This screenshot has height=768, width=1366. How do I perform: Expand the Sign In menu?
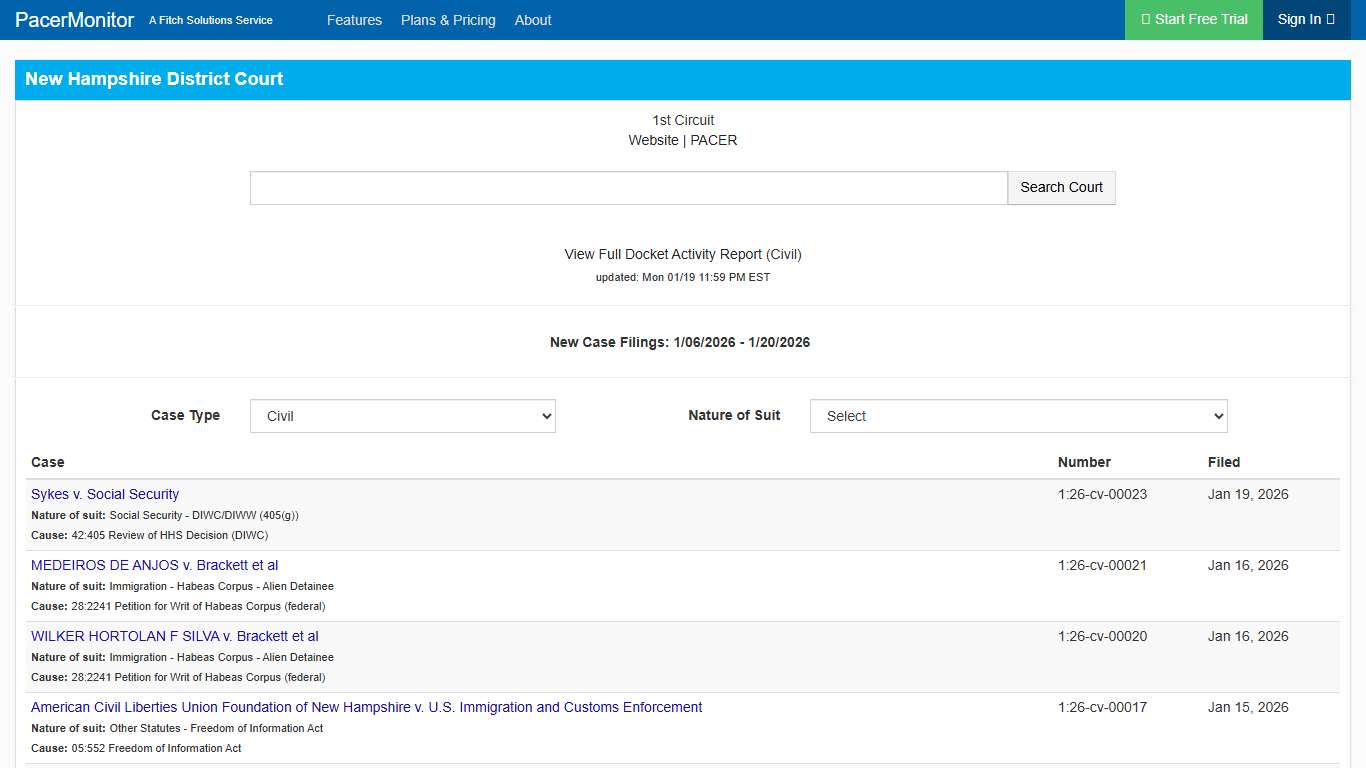[1305, 19]
